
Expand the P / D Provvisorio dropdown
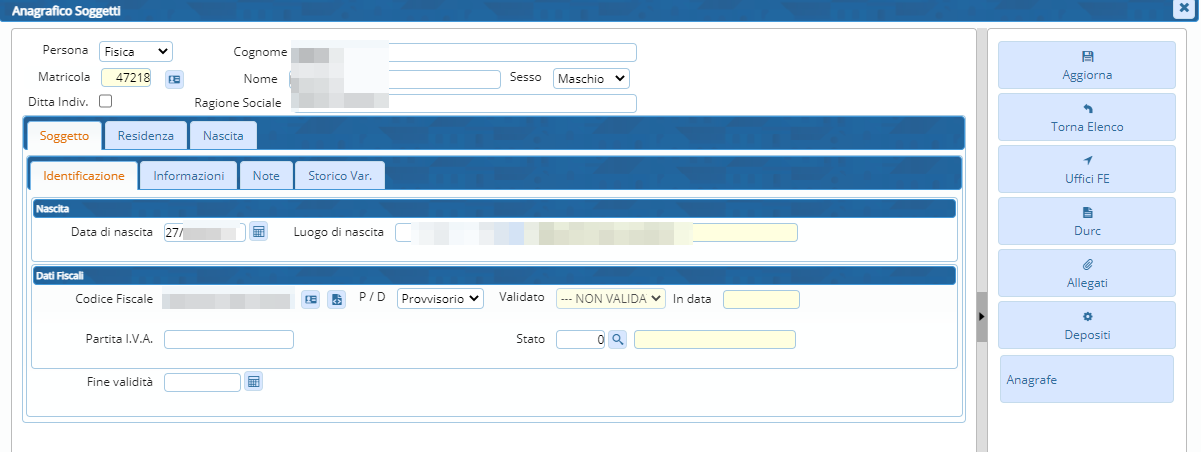[x=440, y=298]
